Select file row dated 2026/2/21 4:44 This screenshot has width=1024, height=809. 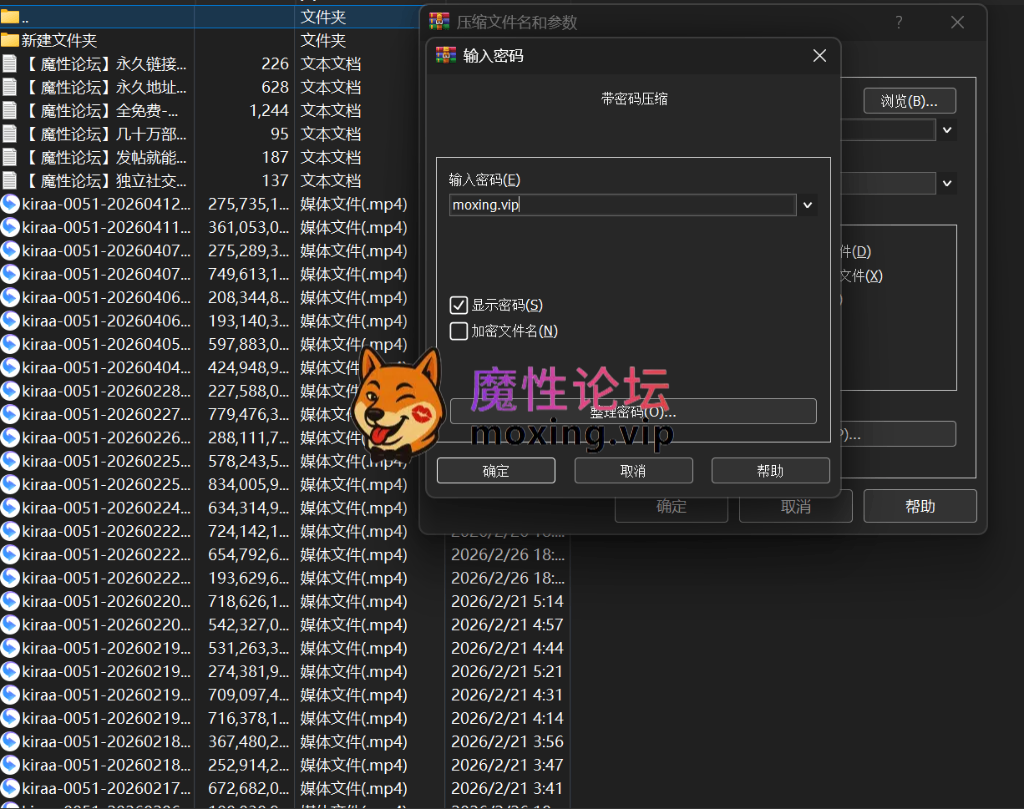285,648
